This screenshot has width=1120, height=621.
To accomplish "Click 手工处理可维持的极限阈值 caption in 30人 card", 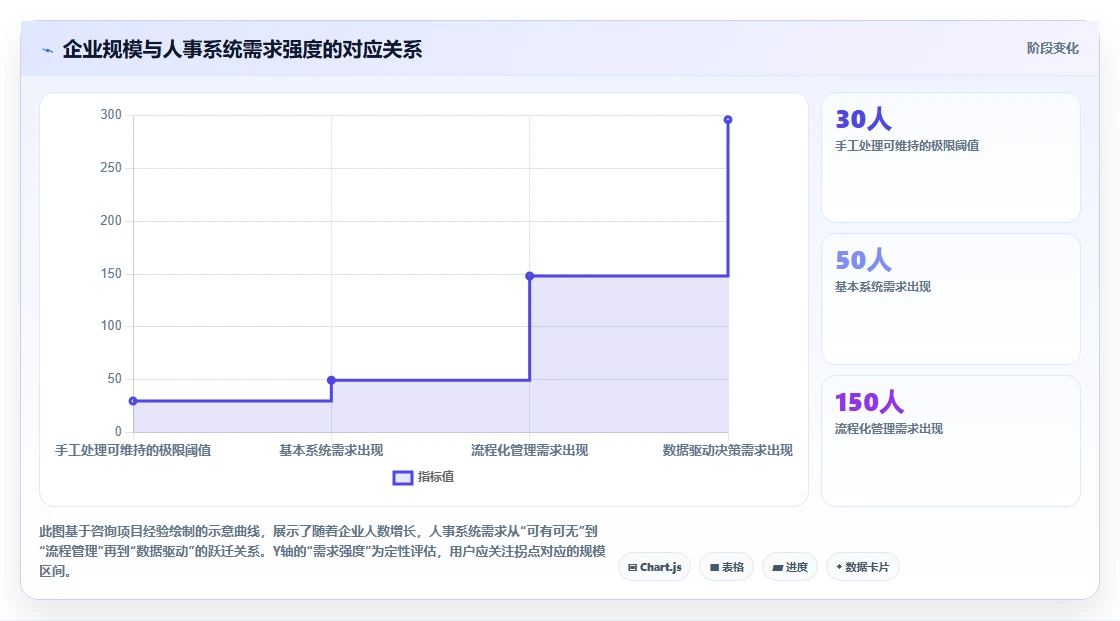I will [907, 146].
